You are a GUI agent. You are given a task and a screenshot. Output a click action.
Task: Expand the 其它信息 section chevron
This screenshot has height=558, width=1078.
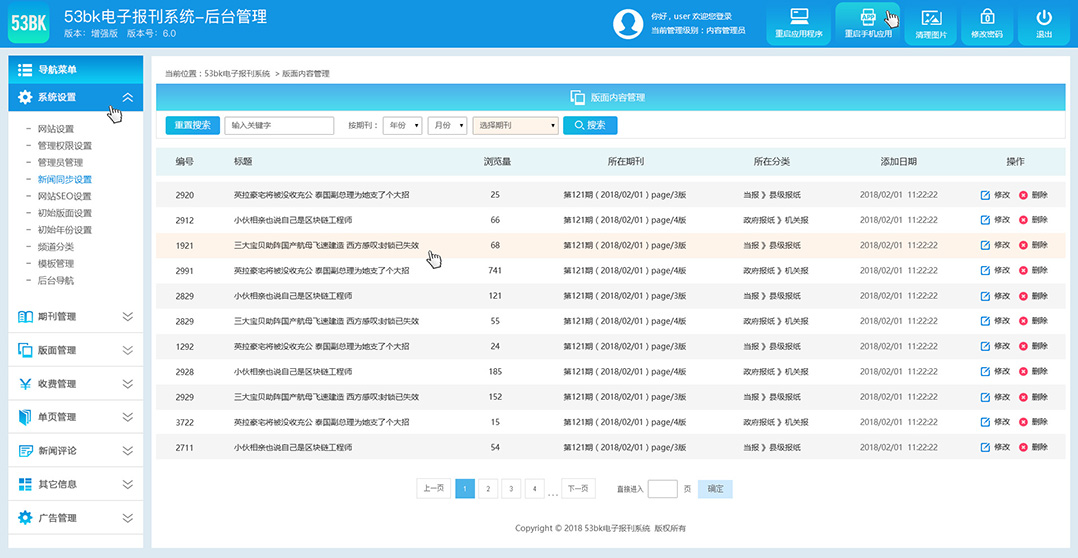coord(127,484)
